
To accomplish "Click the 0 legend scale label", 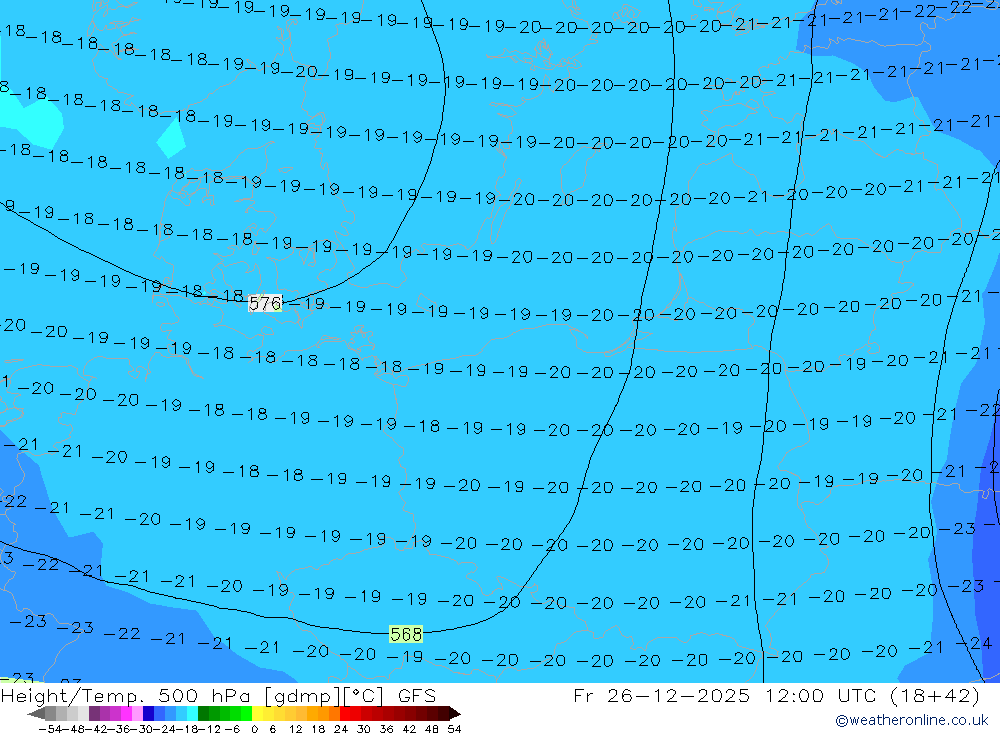I will tap(254, 729).
